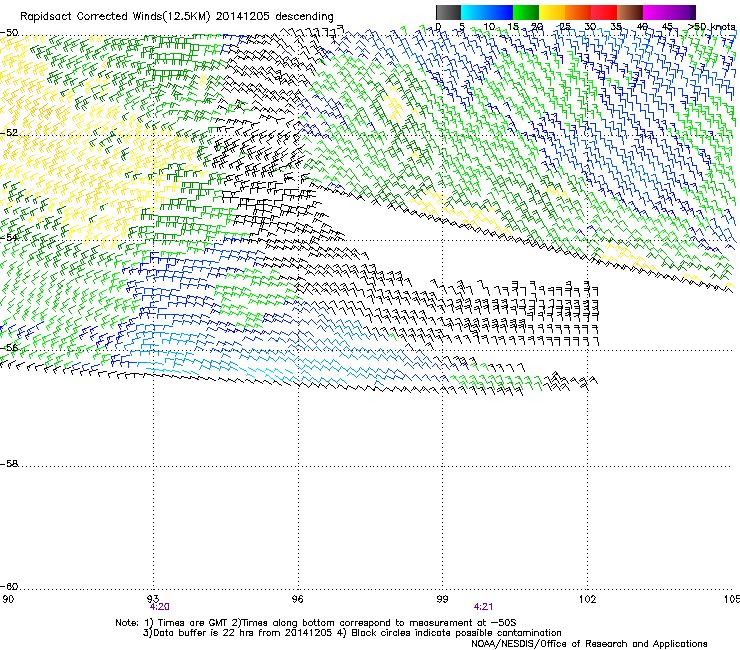
Task: Click the 99 longitude axis label
Action: pos(442,599)
